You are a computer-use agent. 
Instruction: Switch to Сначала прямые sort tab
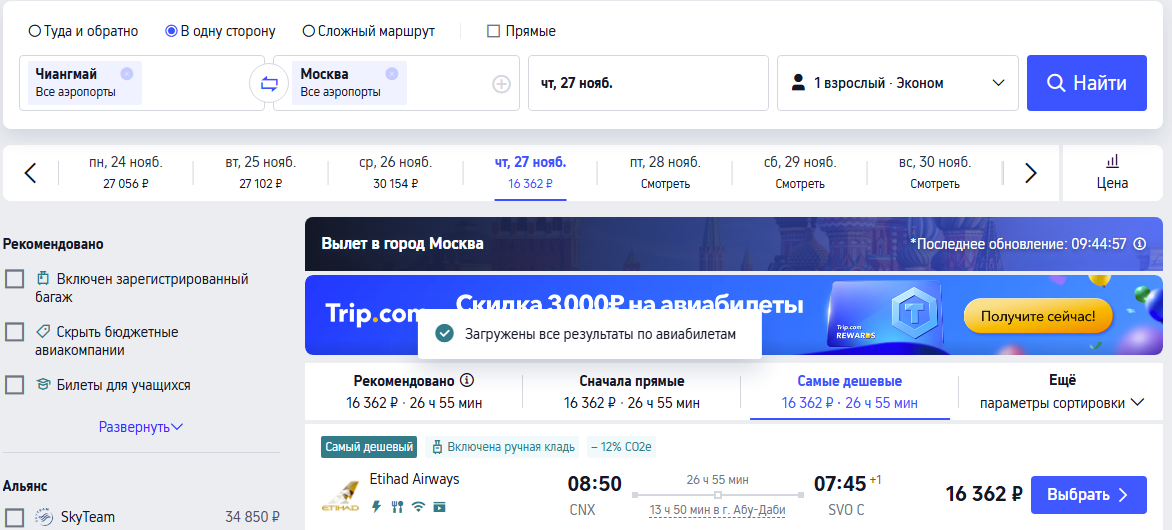(631, 392)
